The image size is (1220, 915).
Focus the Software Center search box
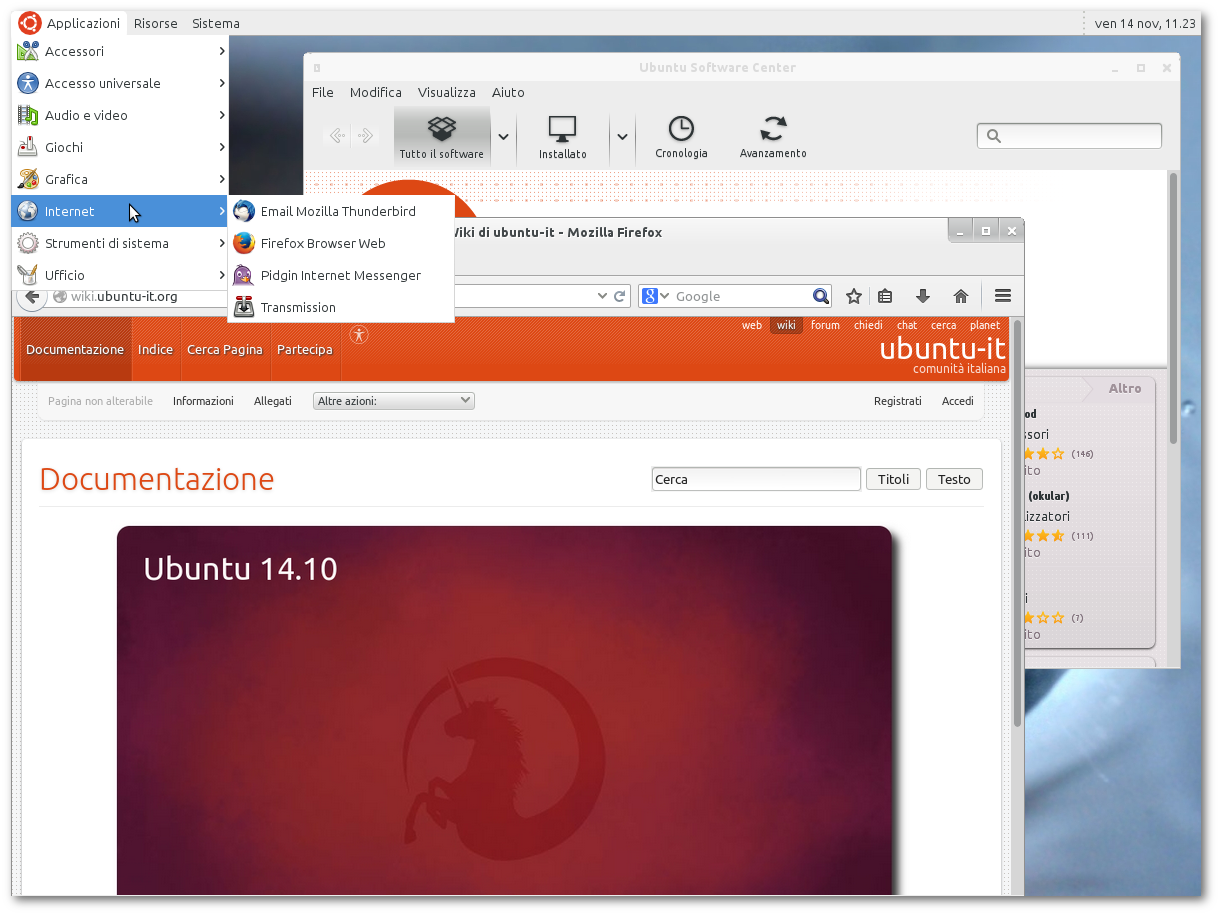(x=1069, y=136)
